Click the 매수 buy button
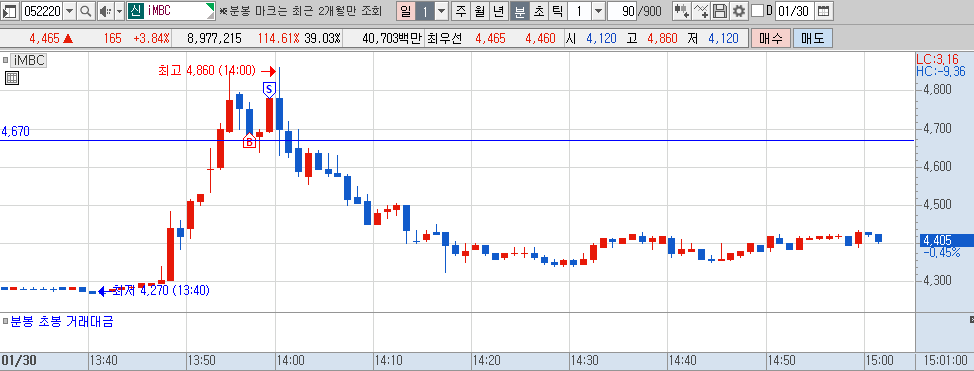This screenshot has width=974, height=371. [x=770, y=39]
